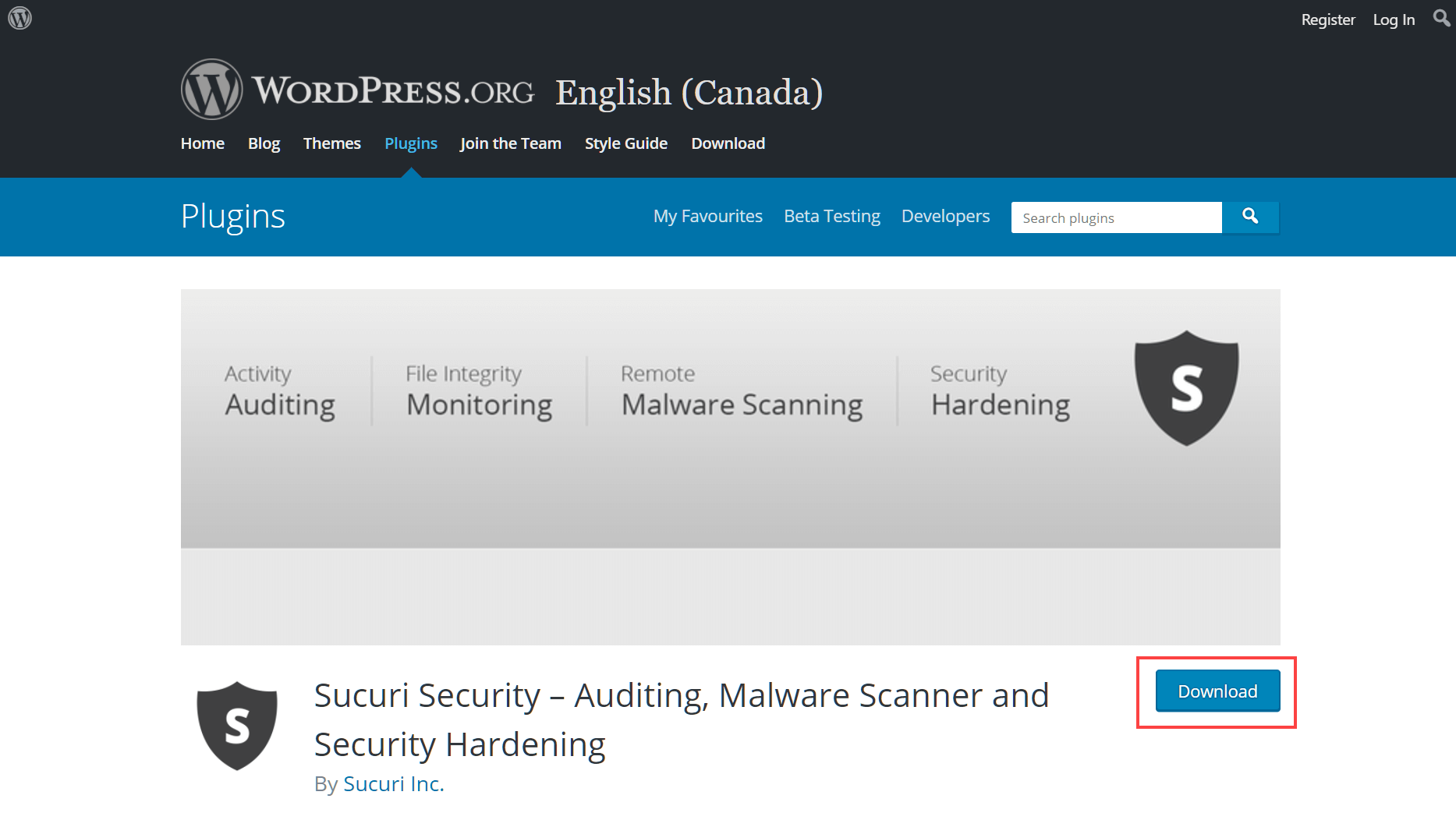1456x827 pixels.
Task: Click Download in the main navigation
Action: (728, 143)
